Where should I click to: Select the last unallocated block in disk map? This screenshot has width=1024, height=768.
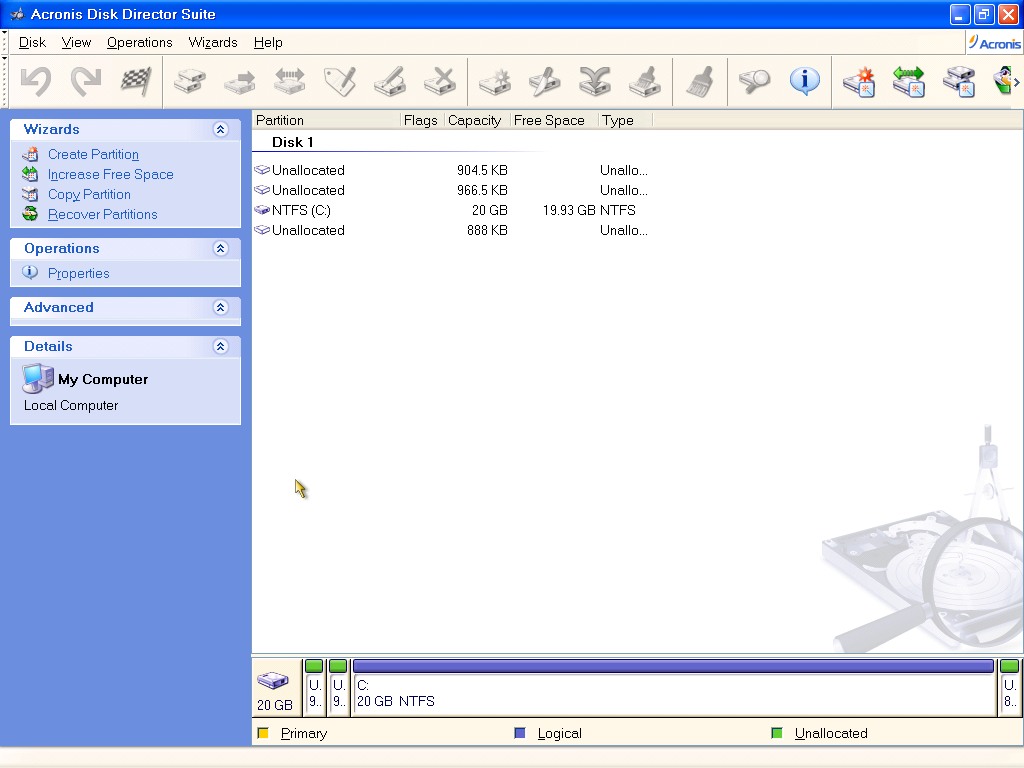pos(1009,688)
